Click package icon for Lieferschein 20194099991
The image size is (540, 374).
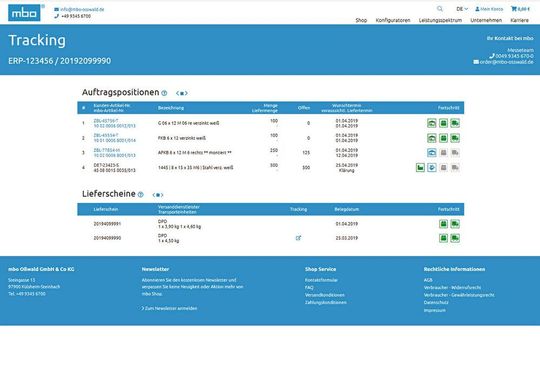point(444,224)
